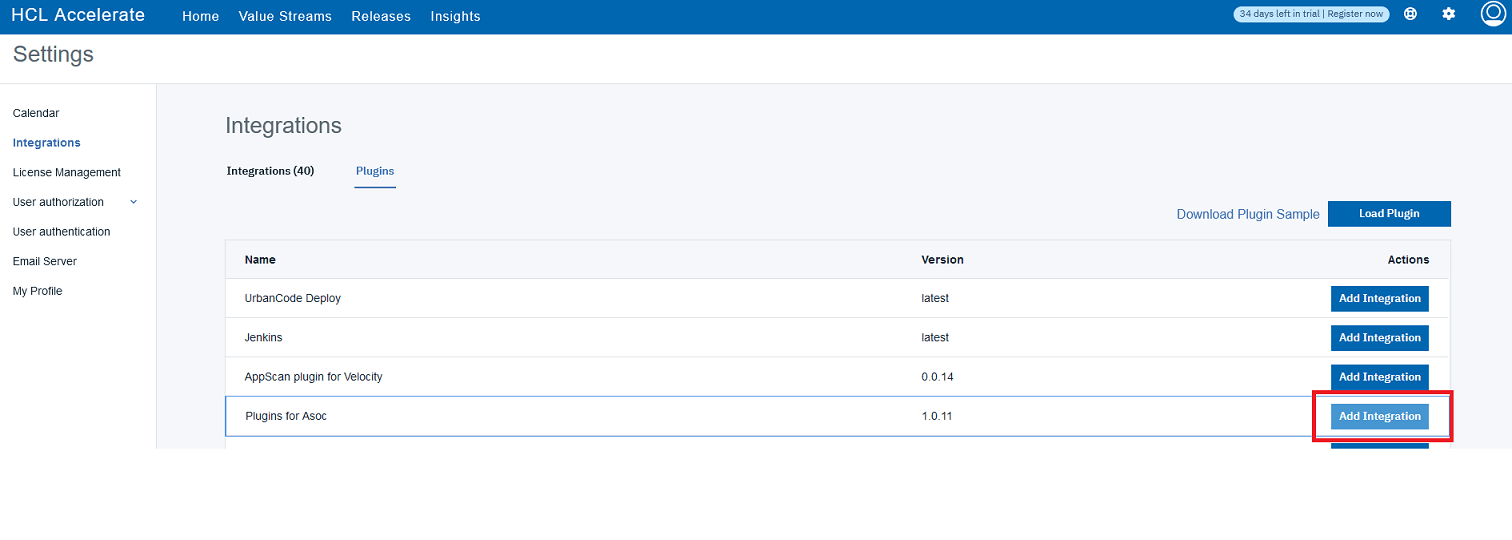1512x540 pixels.
Task: Open the help lifebuoy icon
Action: [x=1410, y=14]
